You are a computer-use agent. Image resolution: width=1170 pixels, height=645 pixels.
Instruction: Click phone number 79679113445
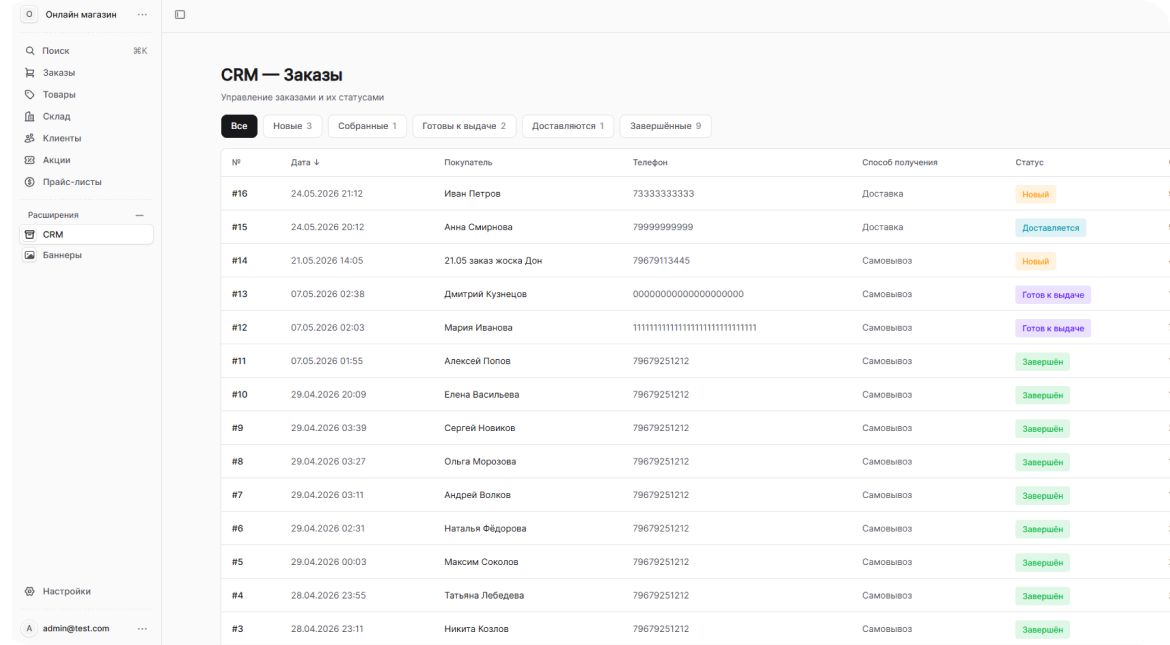point(661,261)
